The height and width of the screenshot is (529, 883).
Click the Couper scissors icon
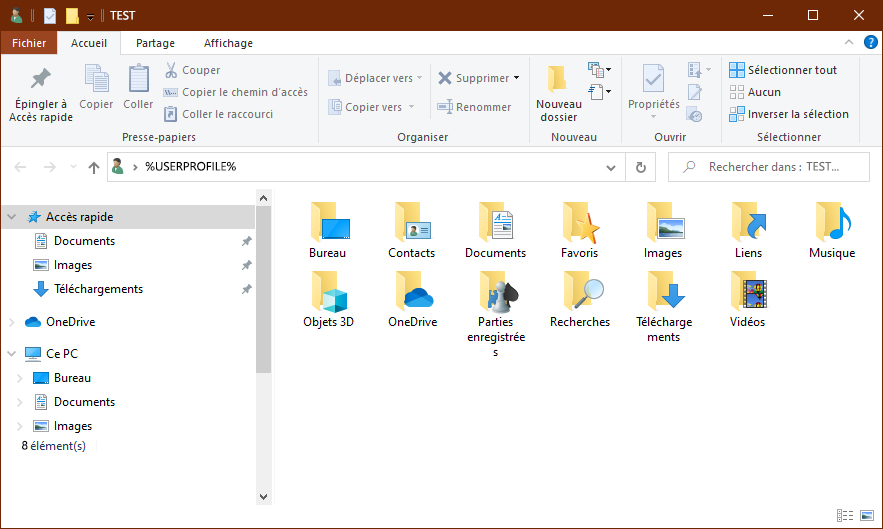(171, 70)
